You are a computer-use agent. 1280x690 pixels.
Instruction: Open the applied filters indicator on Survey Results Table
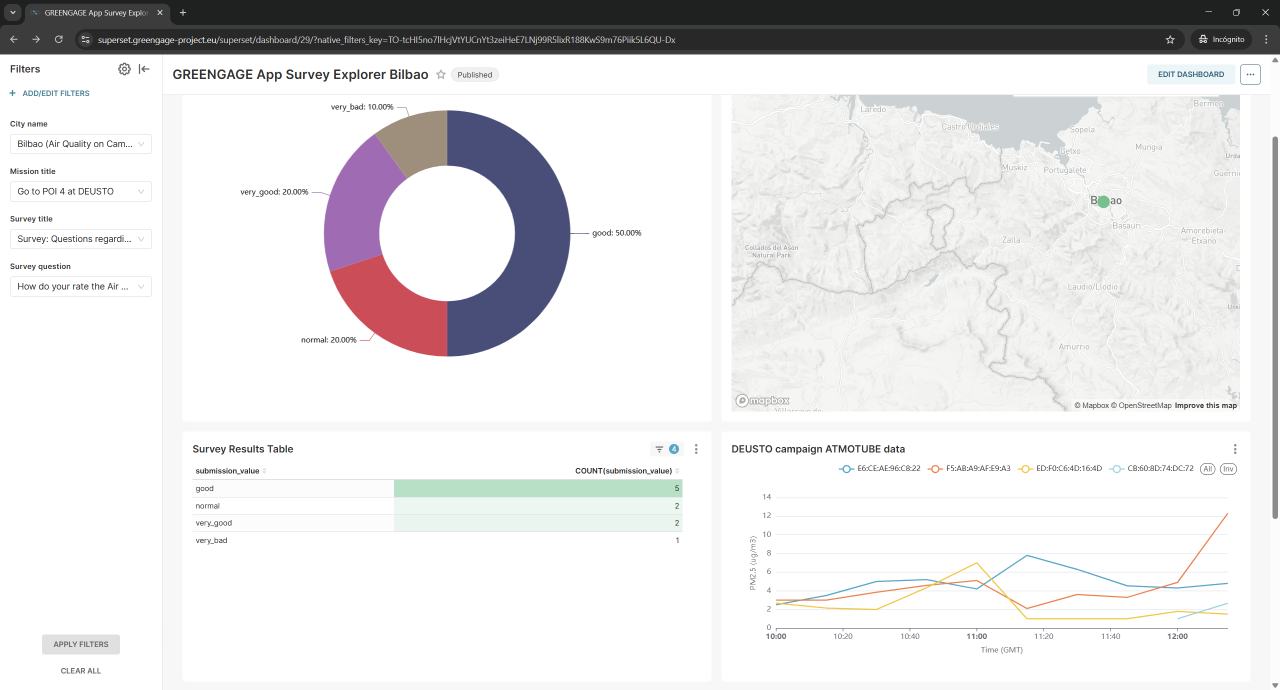666,449
